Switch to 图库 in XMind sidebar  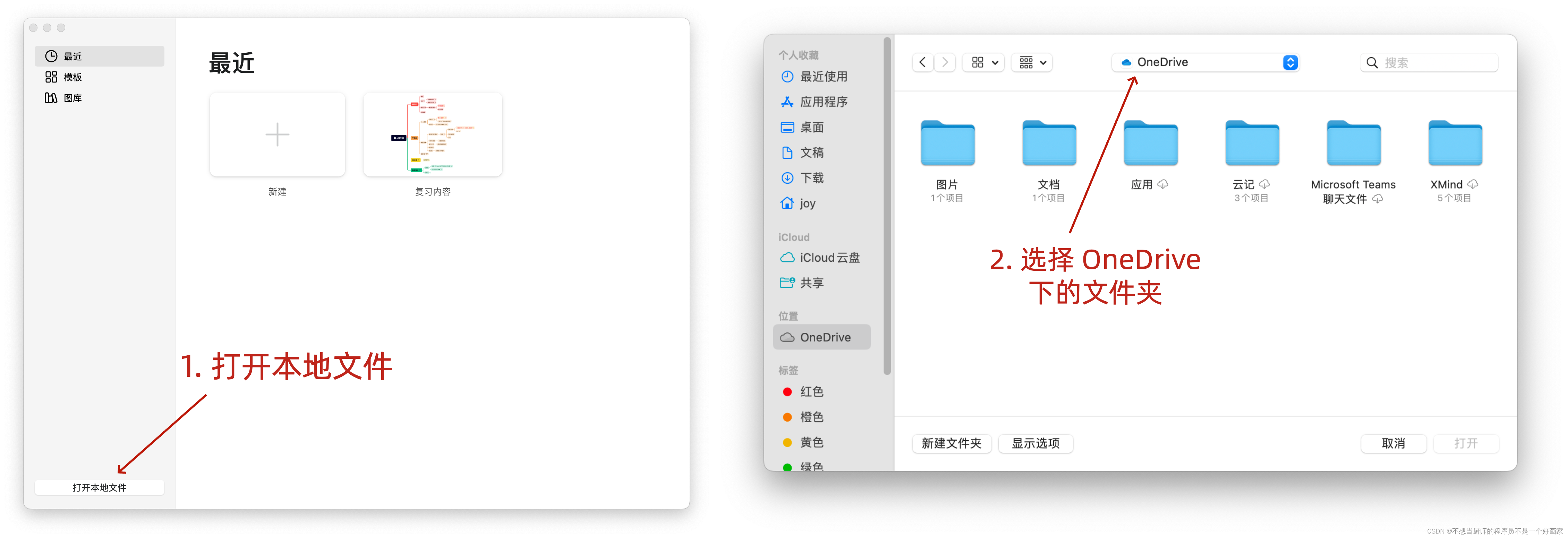73,98
